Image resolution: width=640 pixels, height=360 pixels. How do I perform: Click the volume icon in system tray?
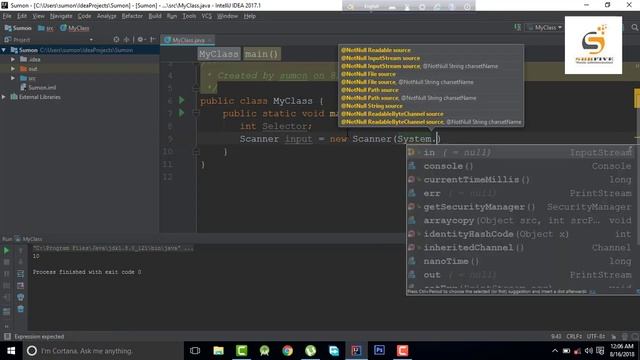pos(588,351)
